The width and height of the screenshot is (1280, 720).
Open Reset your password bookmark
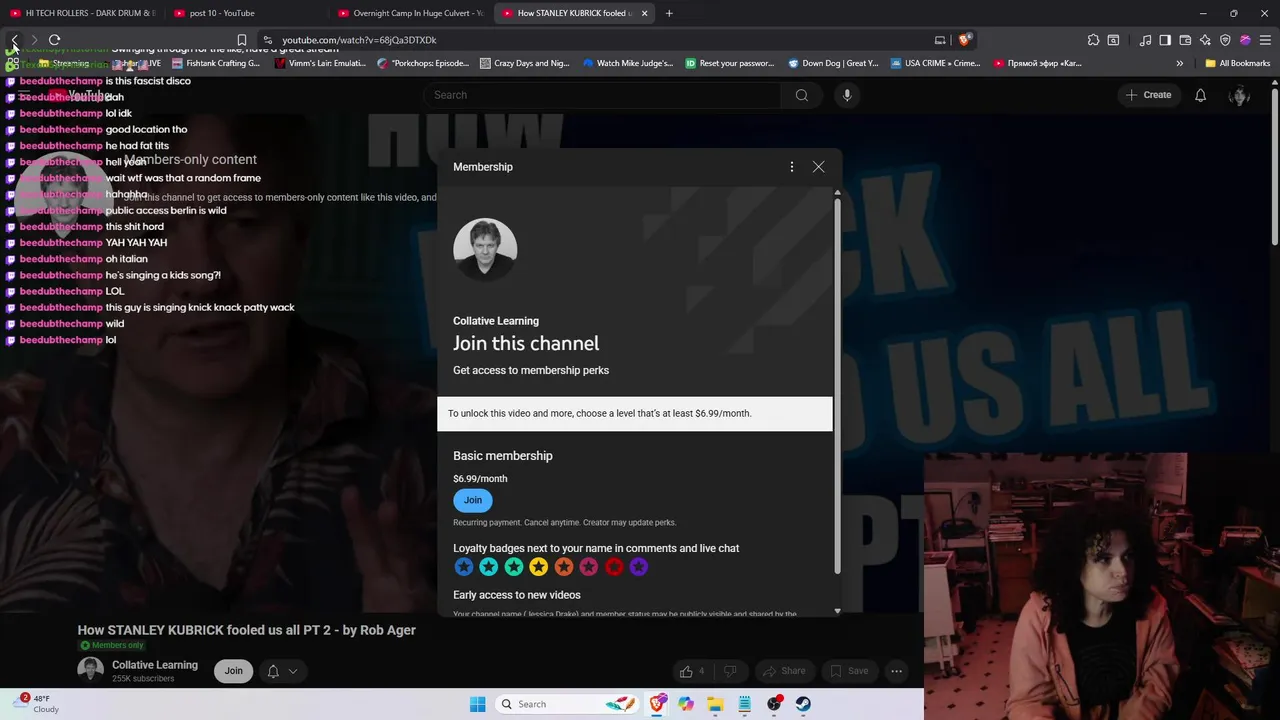(x=730, y=63)
